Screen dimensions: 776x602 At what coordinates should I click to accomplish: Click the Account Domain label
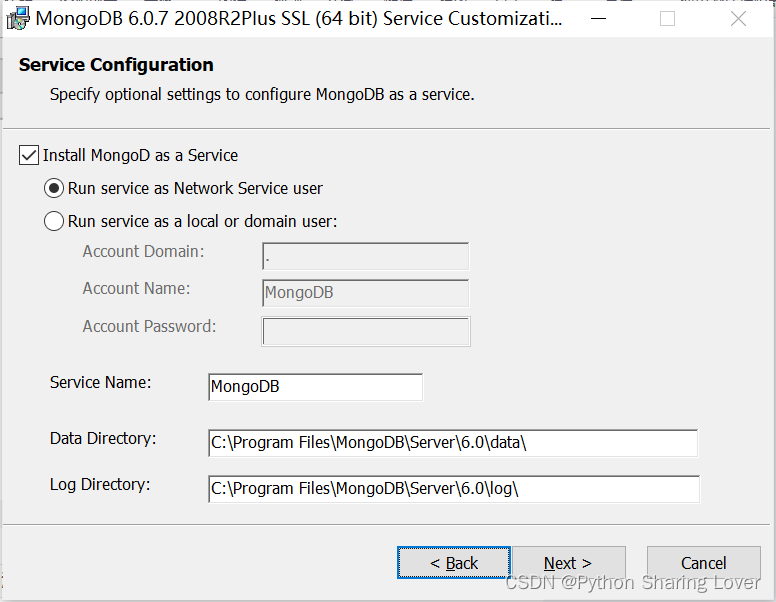(x=144, y=251)
